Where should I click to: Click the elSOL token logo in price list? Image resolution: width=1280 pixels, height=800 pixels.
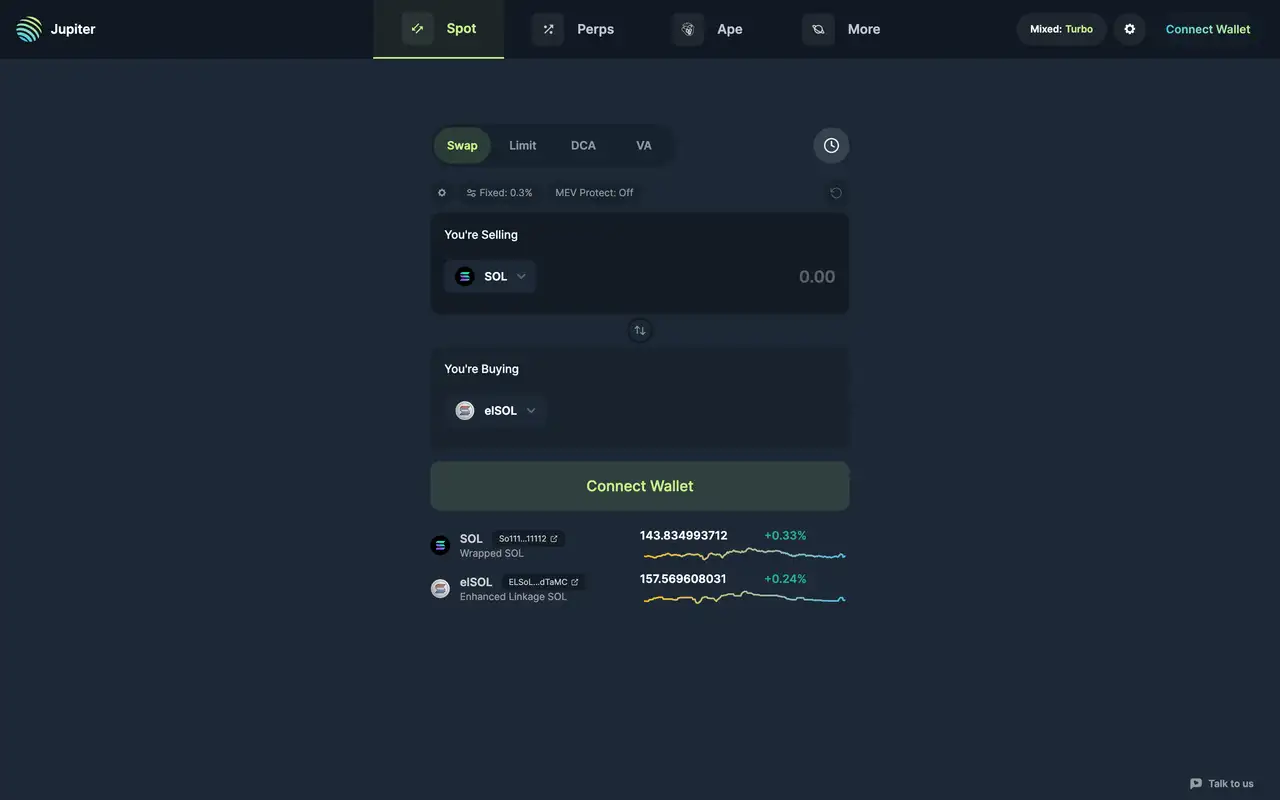click(440, 588)
